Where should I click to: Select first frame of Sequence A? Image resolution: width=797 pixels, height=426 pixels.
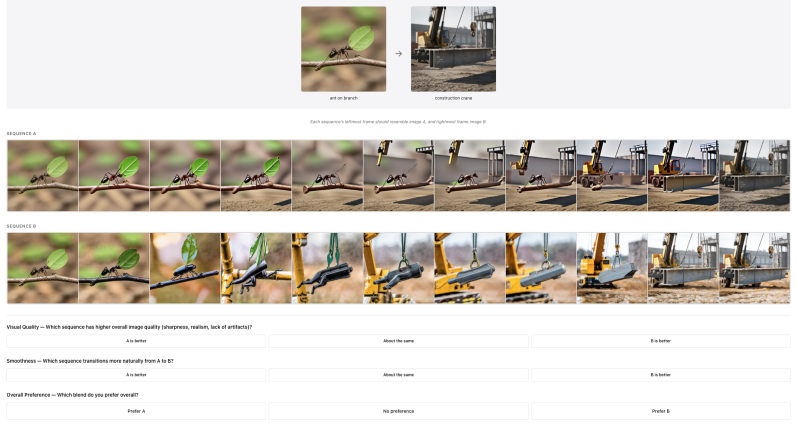click(43, 175)
